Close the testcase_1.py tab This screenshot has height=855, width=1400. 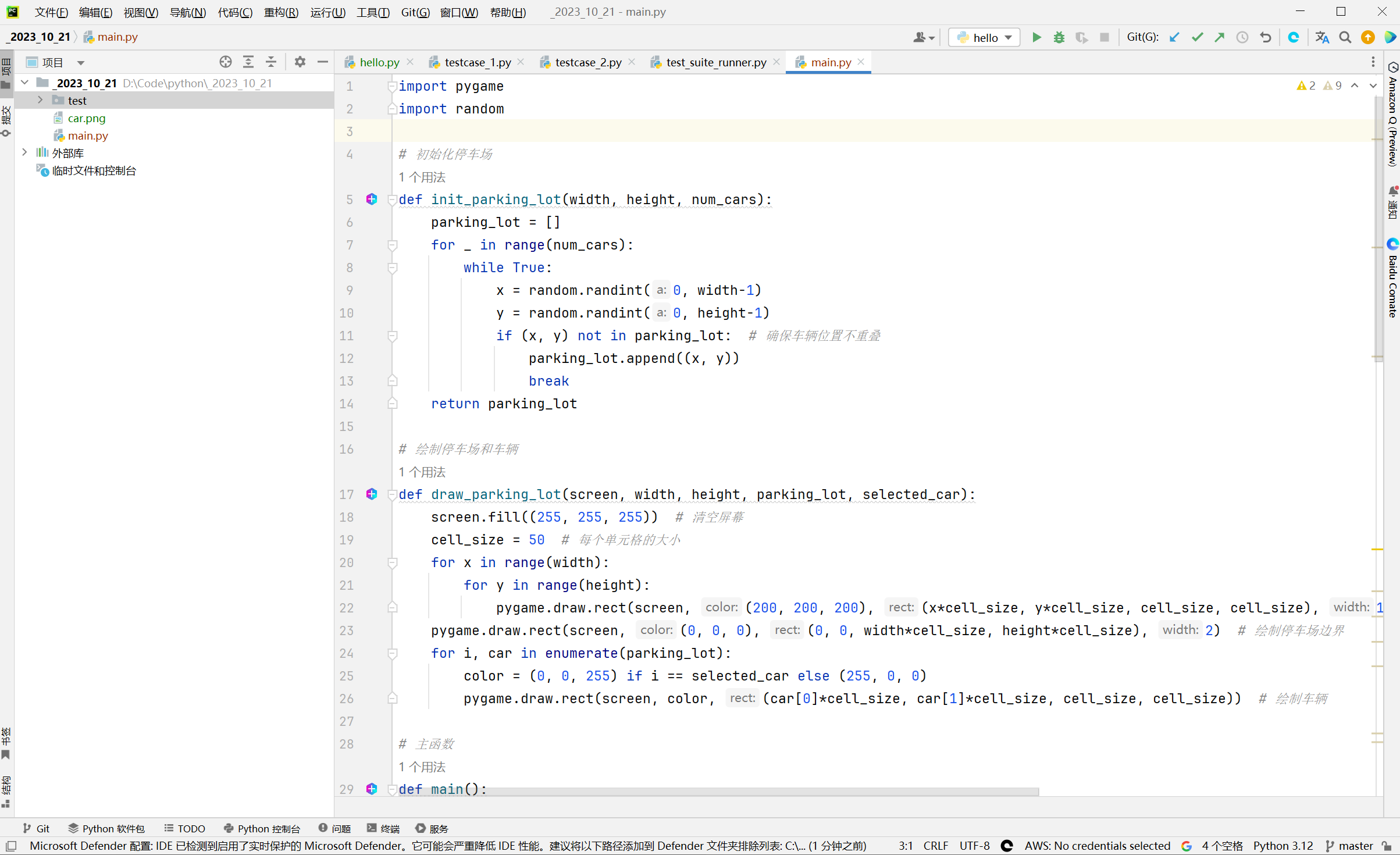click(x=521, y=62)
